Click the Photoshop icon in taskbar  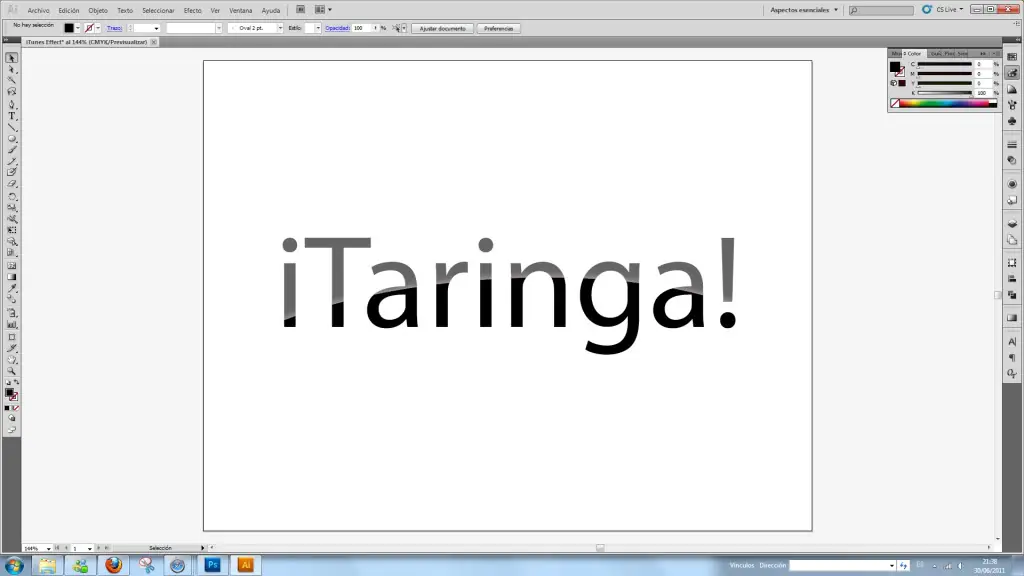212,565
